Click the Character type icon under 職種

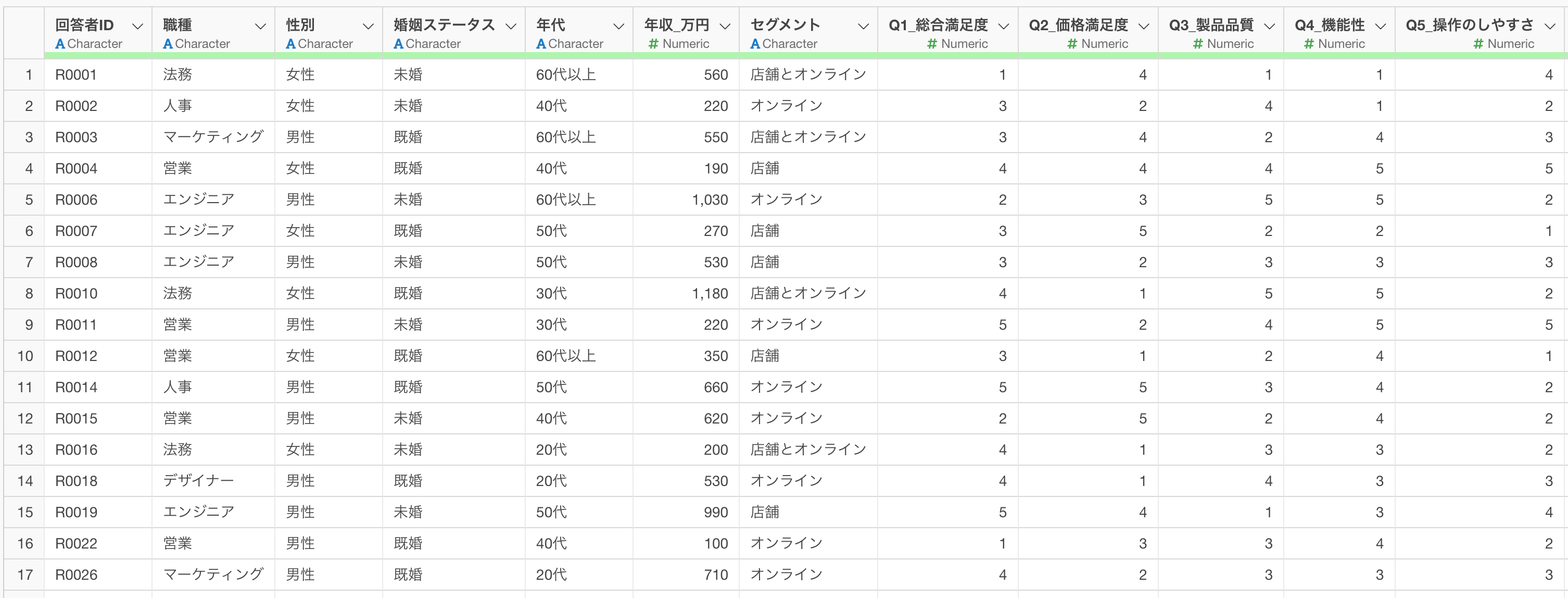point(168,44)
